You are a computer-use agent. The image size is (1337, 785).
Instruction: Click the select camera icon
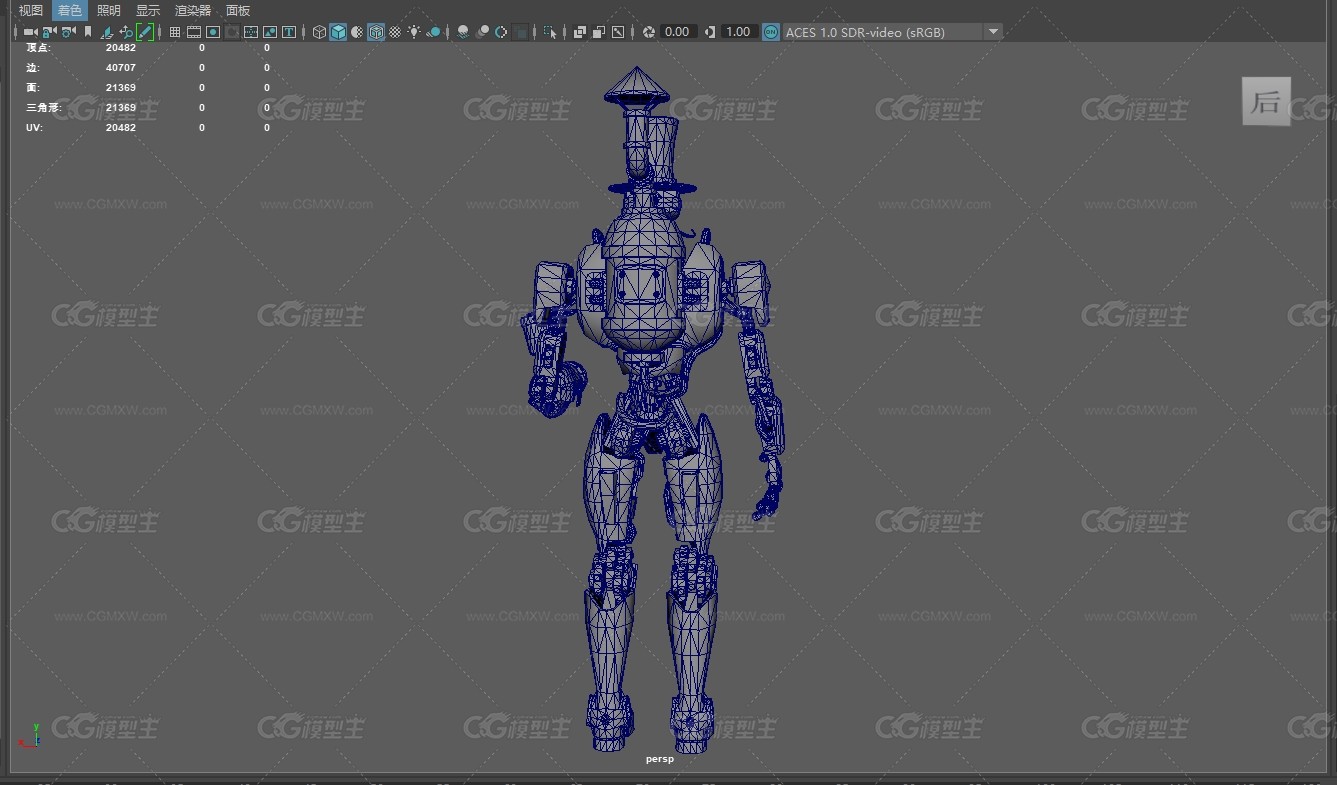(31, 32)
